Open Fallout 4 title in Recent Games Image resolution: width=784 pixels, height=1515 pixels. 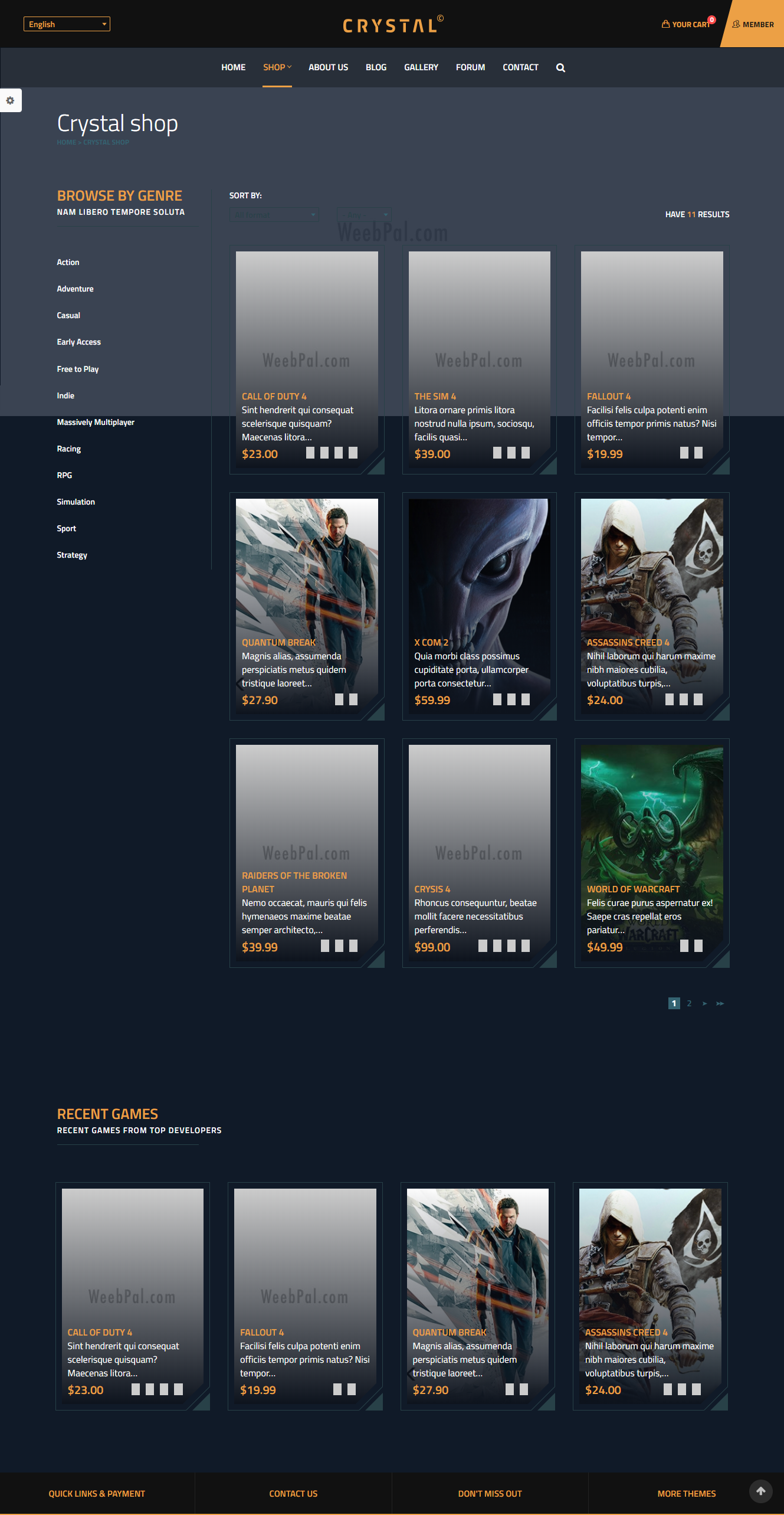[262, 1333]
